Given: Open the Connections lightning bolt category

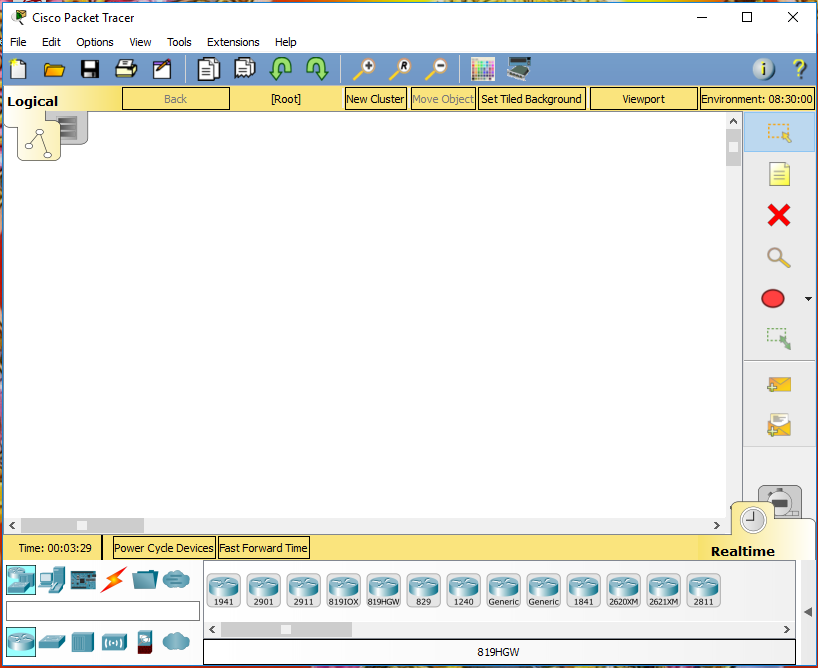Looking at the screenshot, I should (114, 579).
